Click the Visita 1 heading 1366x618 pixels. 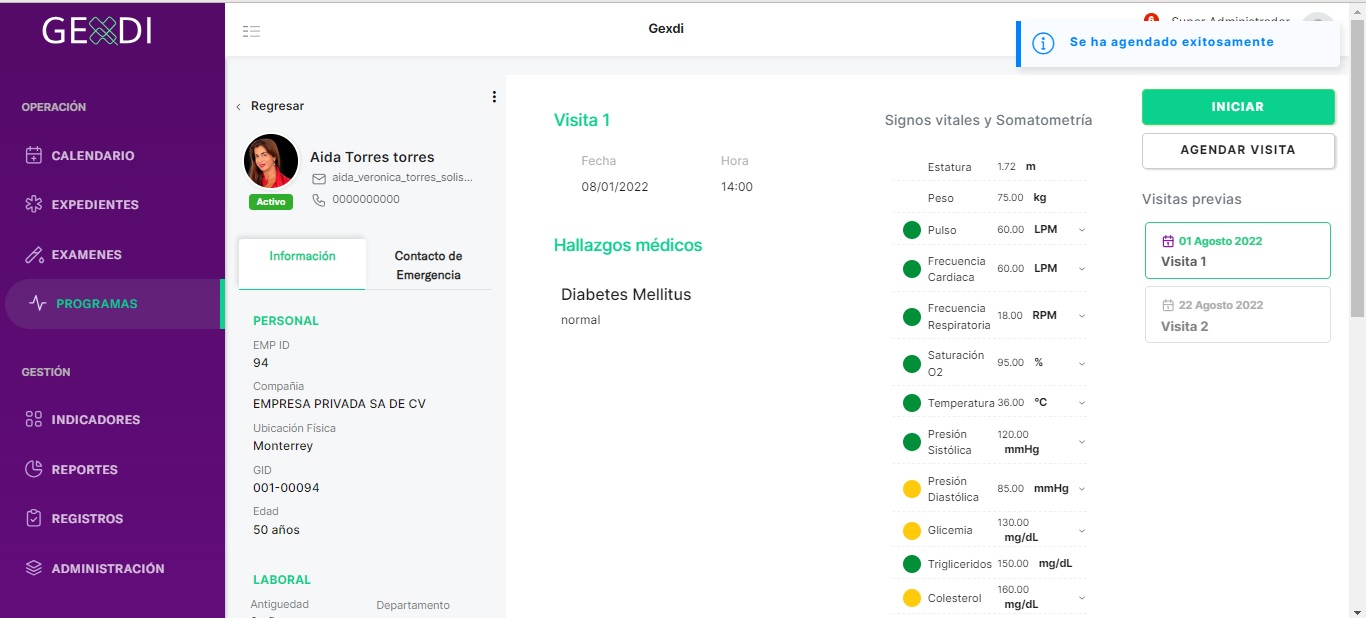click(x=582, y=120)
